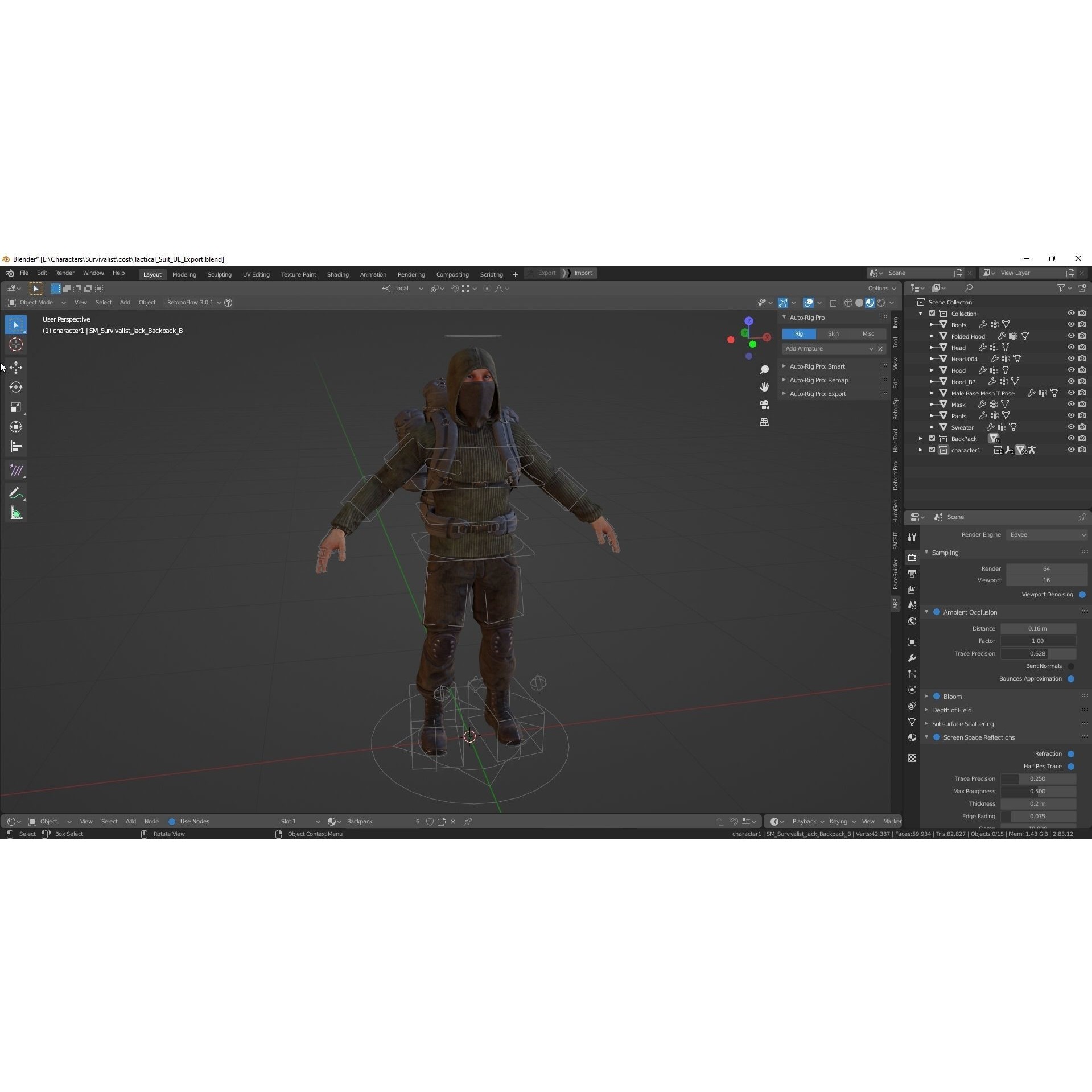Switch to Wireframe shading mode
1092x1092 pixels.
(x=848, y=303)
